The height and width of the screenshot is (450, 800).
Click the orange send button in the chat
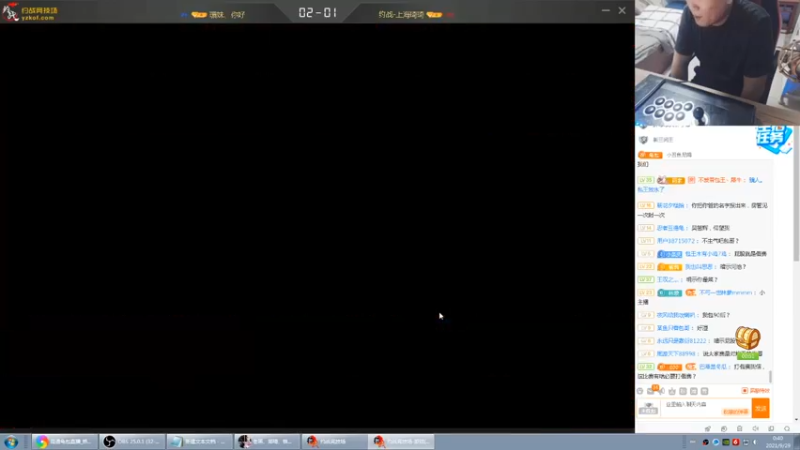[760, 408]
